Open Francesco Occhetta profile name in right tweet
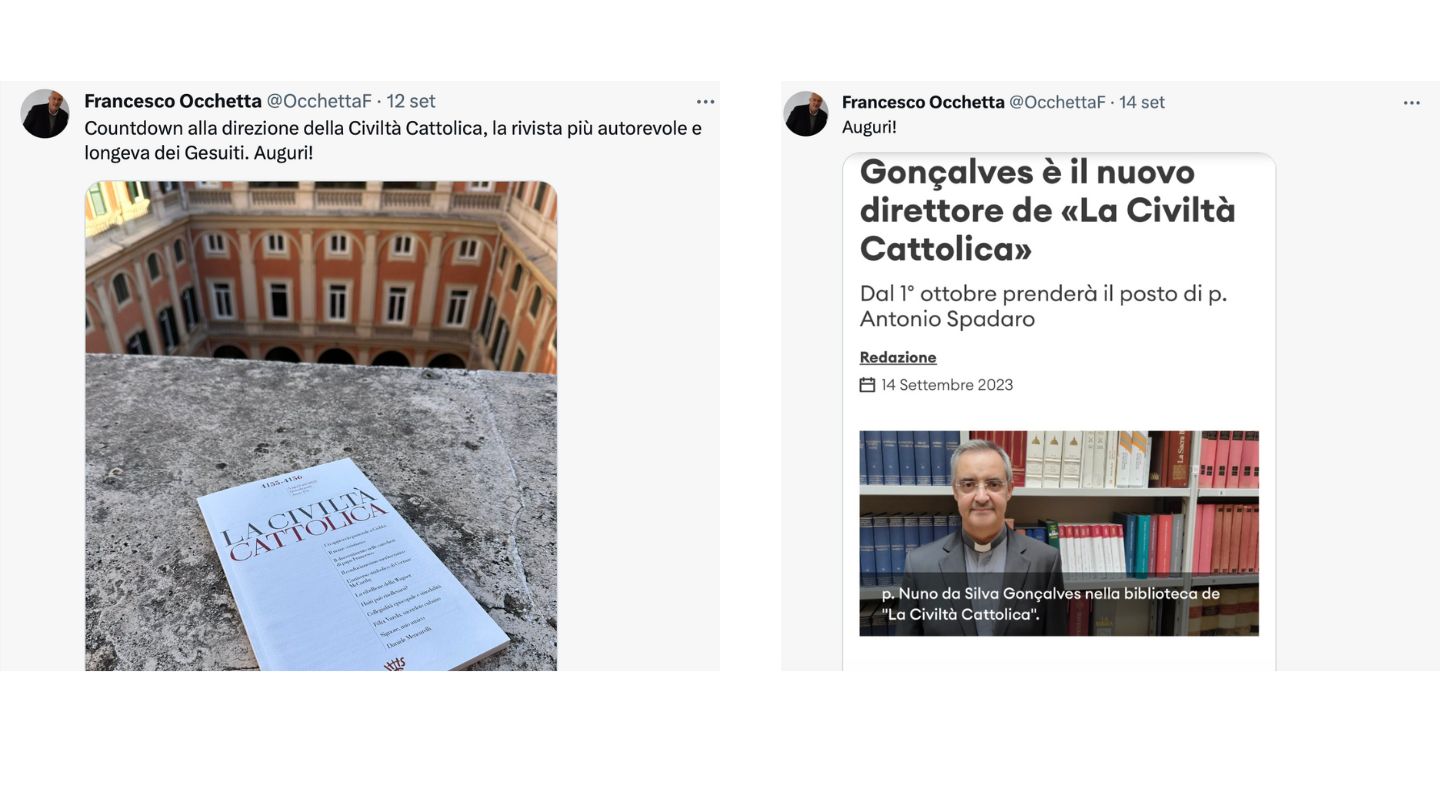The image size is (1440, 810). [x=923, y=102]
